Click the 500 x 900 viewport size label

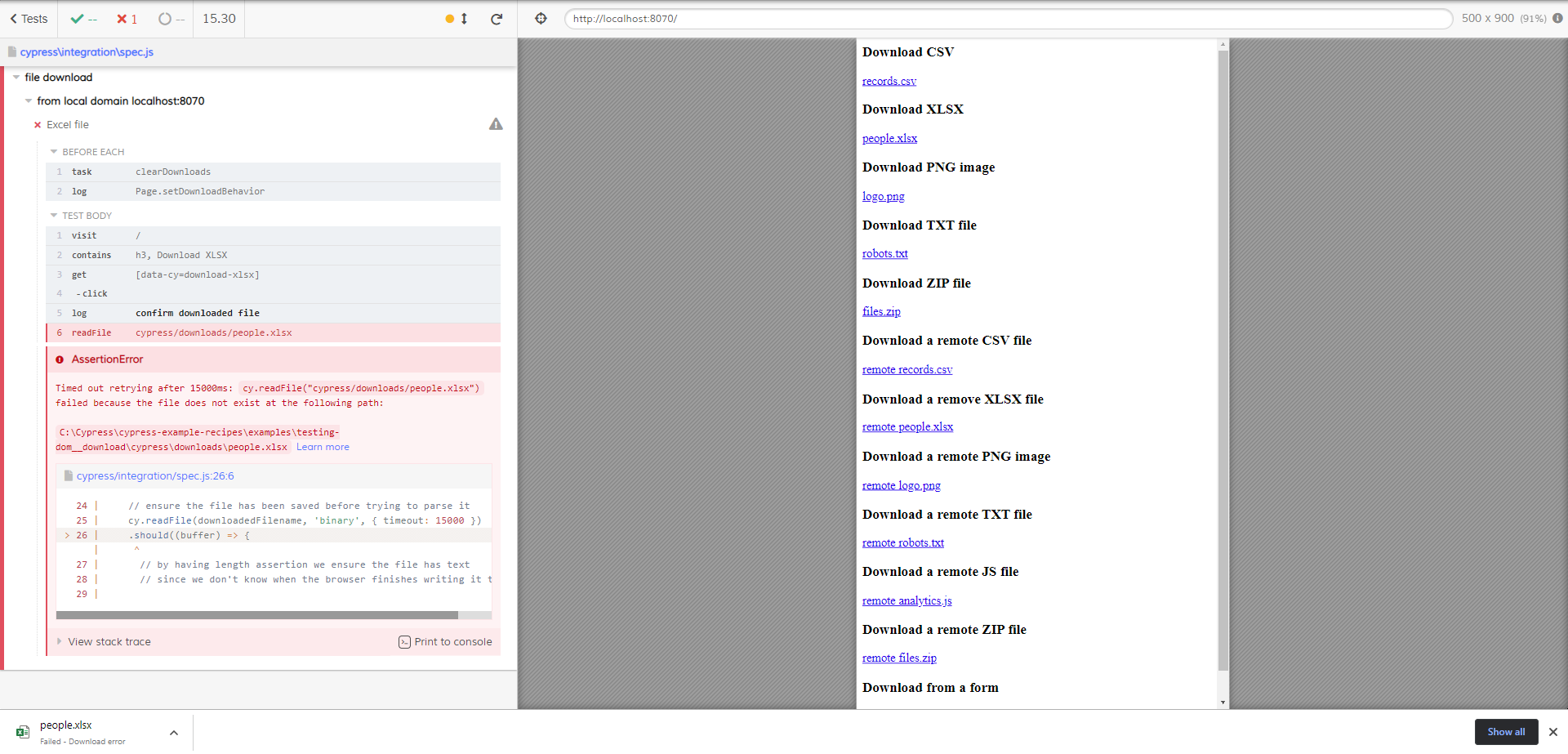pos(1487,18)
